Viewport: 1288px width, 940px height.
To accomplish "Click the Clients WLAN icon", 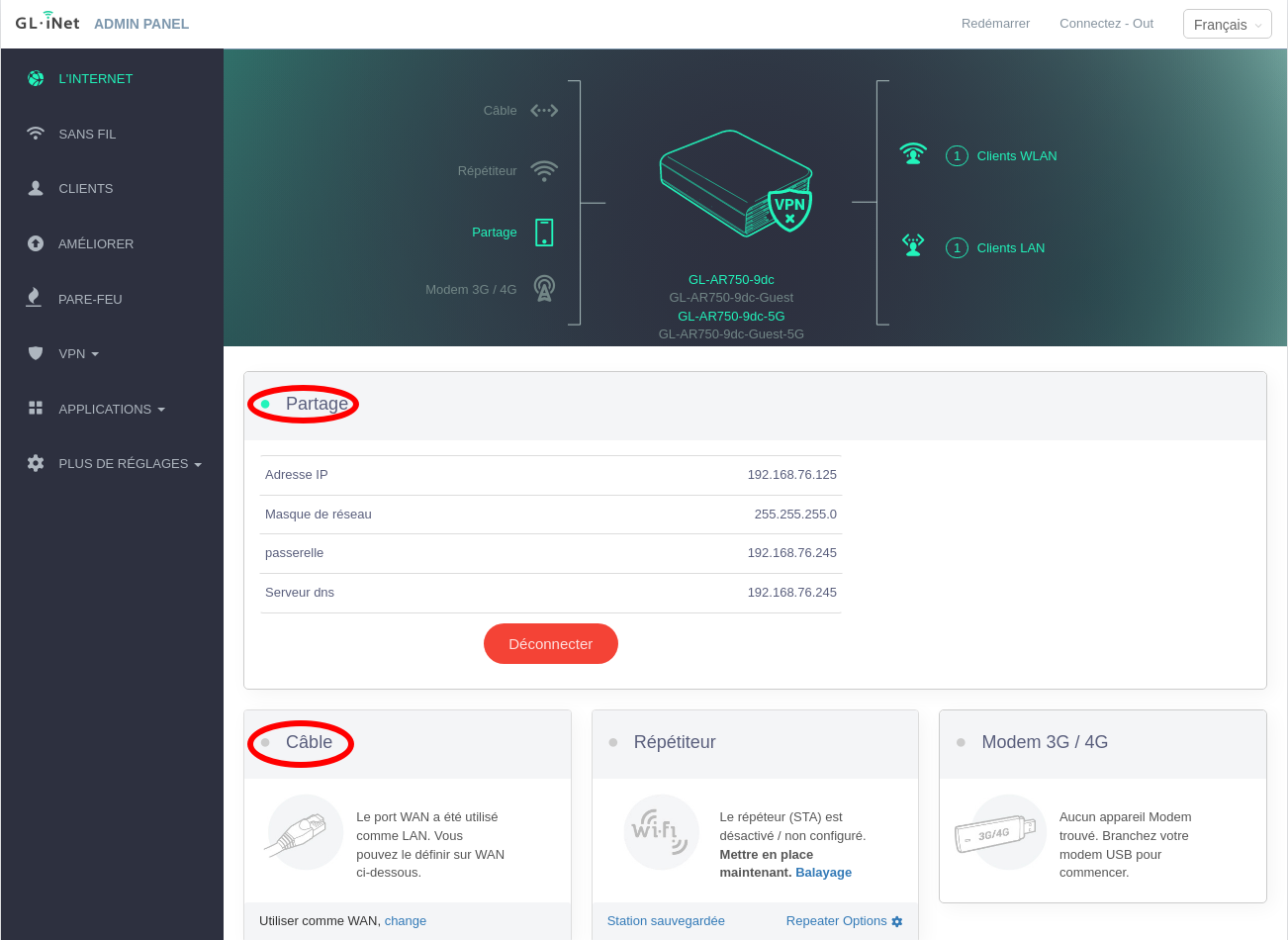I will 913,155.
